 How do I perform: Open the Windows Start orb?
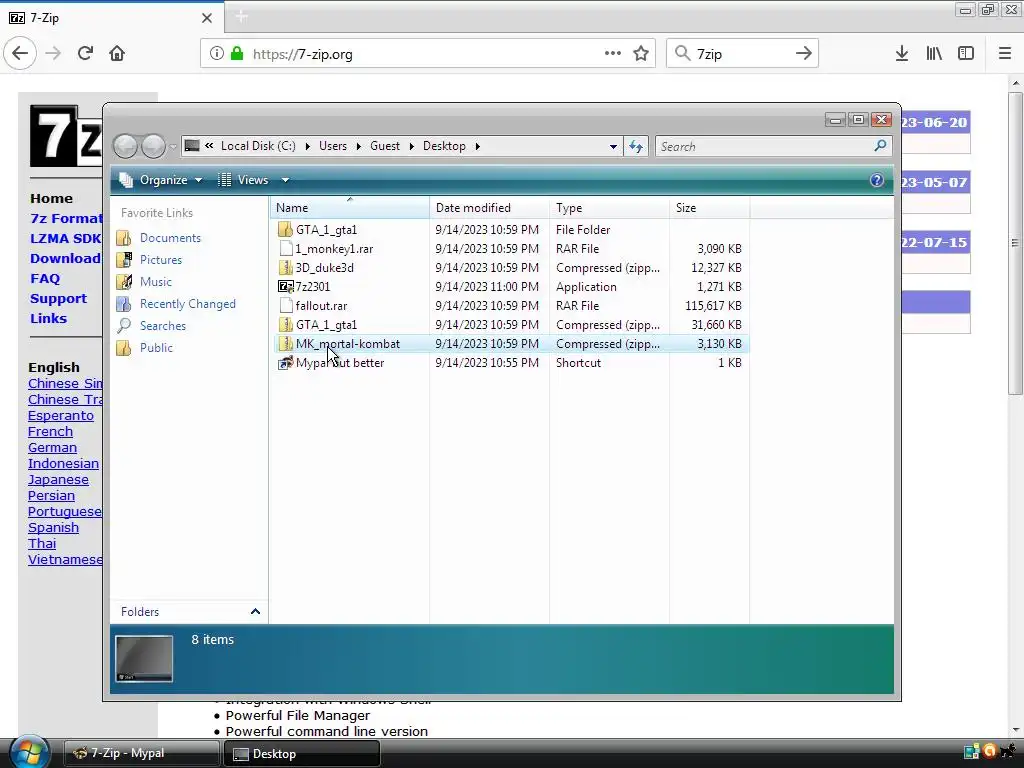point(27,752)
